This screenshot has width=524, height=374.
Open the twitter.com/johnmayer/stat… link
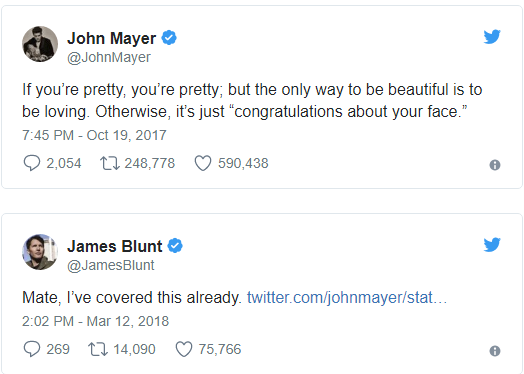tap(347, 297)
